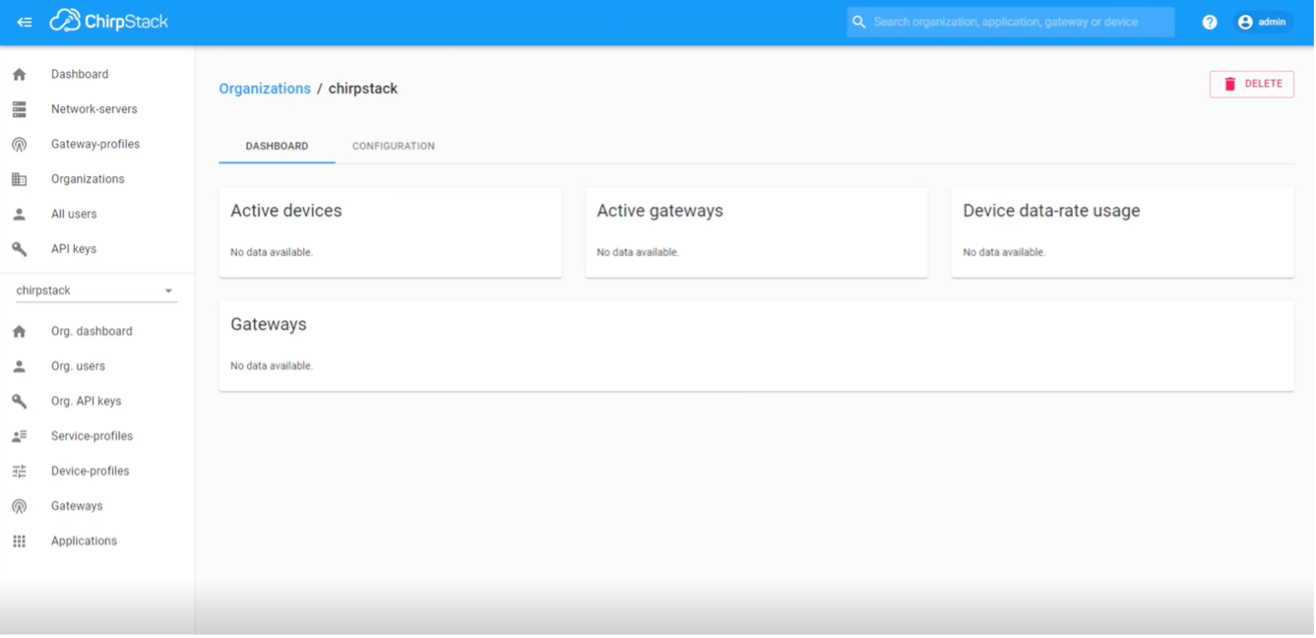The height and width of the screenshot is (638, 1316).
Task: Click the All users person icon
Action: 19,214
